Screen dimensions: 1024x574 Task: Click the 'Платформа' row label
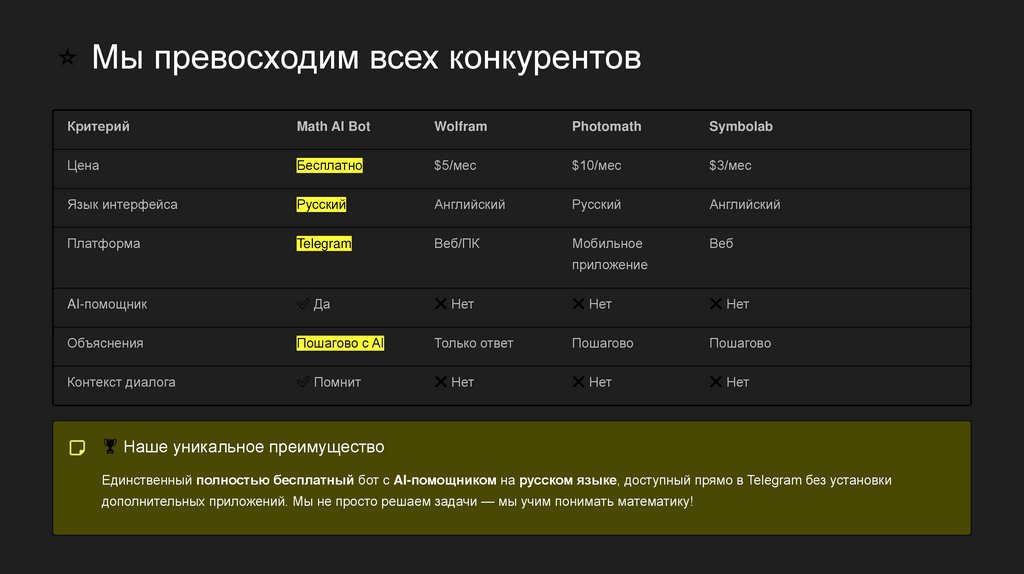tap(103, 244)
